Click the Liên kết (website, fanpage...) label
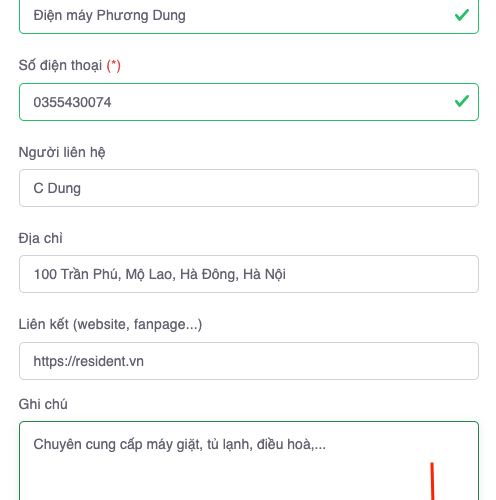The height and width of the screenshot is (500, 496). coord(110,325)
